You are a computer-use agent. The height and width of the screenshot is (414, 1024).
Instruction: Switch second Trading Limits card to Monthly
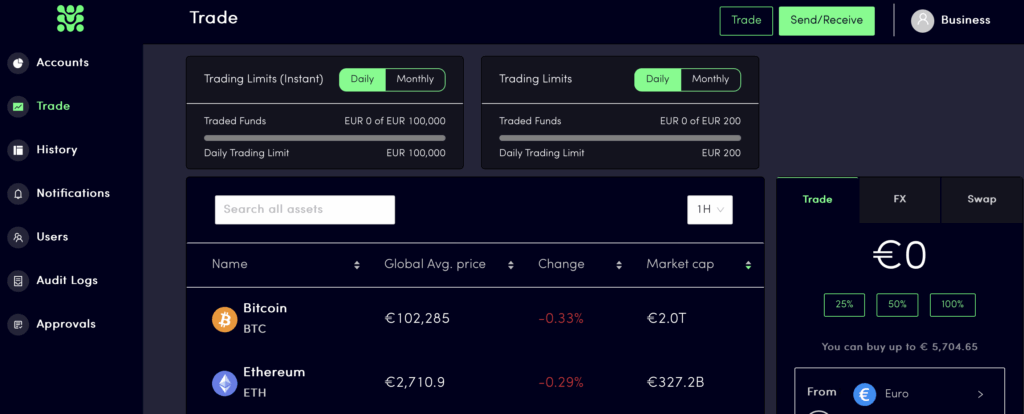(x=711, y=80)
